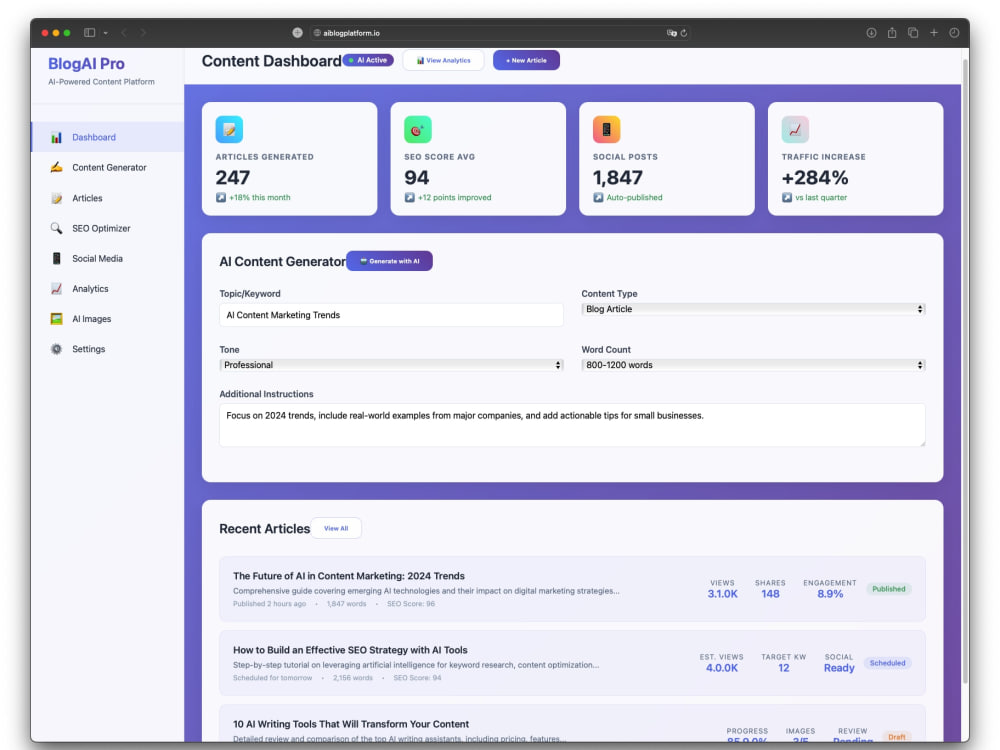This screenshot has height=750, width=1000.
Task: Click the translate icon in address bar
Action: 671,33
